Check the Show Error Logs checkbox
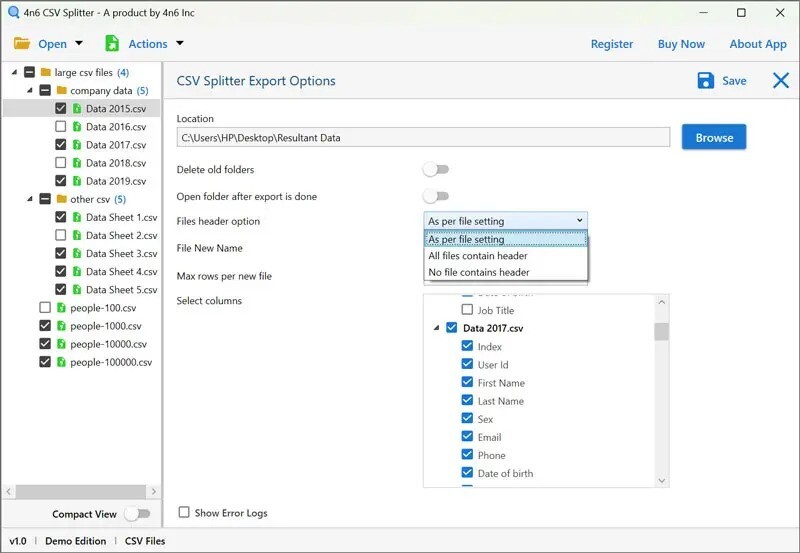This screenshot has height=553, width=800. click(184, 512)
